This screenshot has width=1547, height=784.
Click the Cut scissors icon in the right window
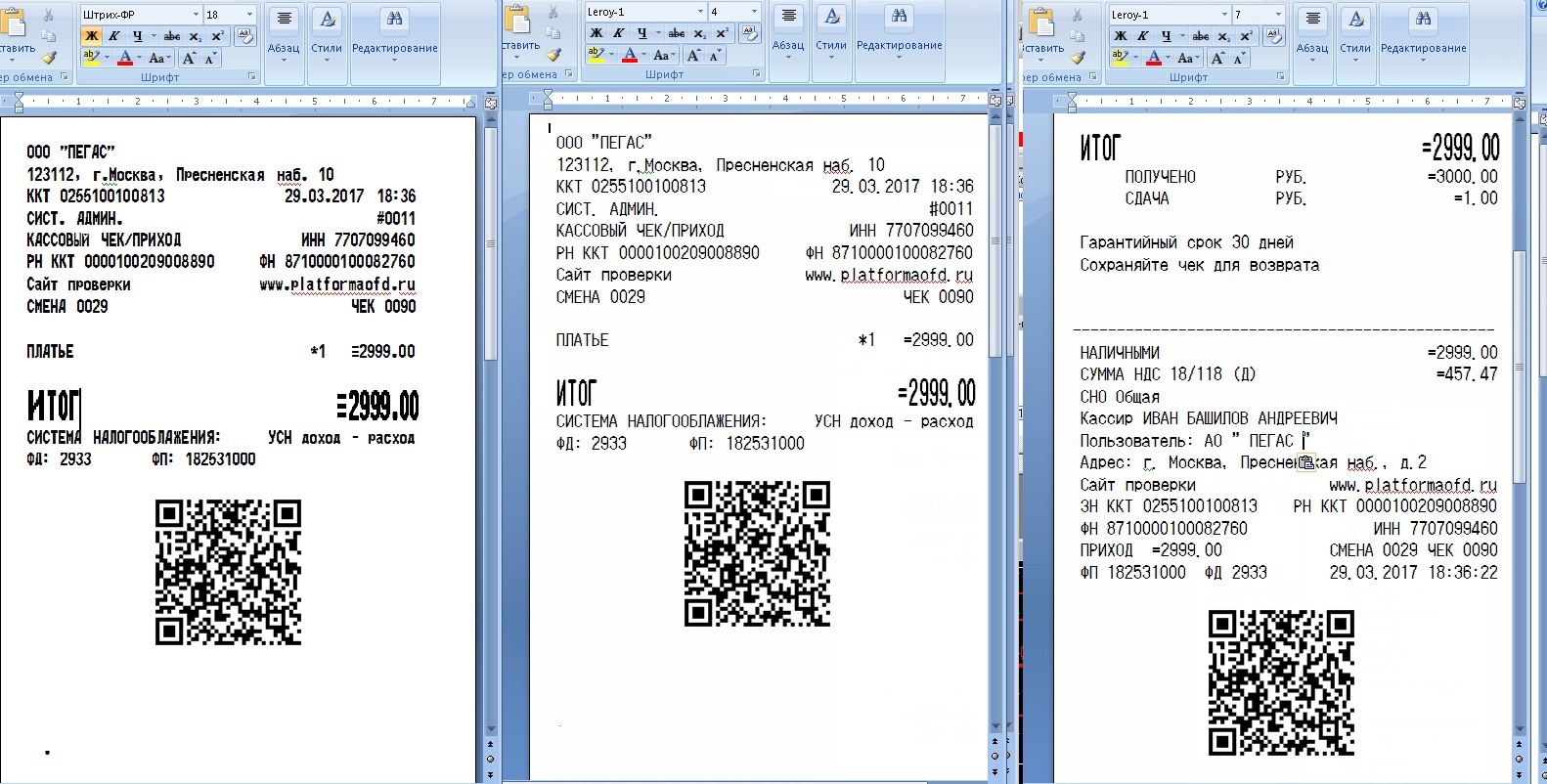coord(1078,17)
